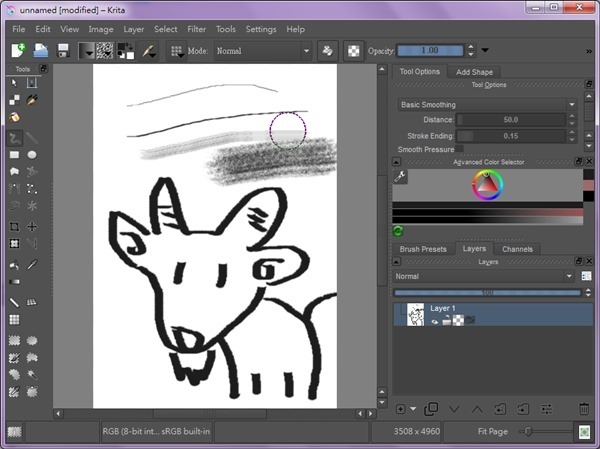This screenshot has width=600, height=449.
Task: Switch to the Add Shape tab
Action: pyautogui.click(x=474, y=72)
